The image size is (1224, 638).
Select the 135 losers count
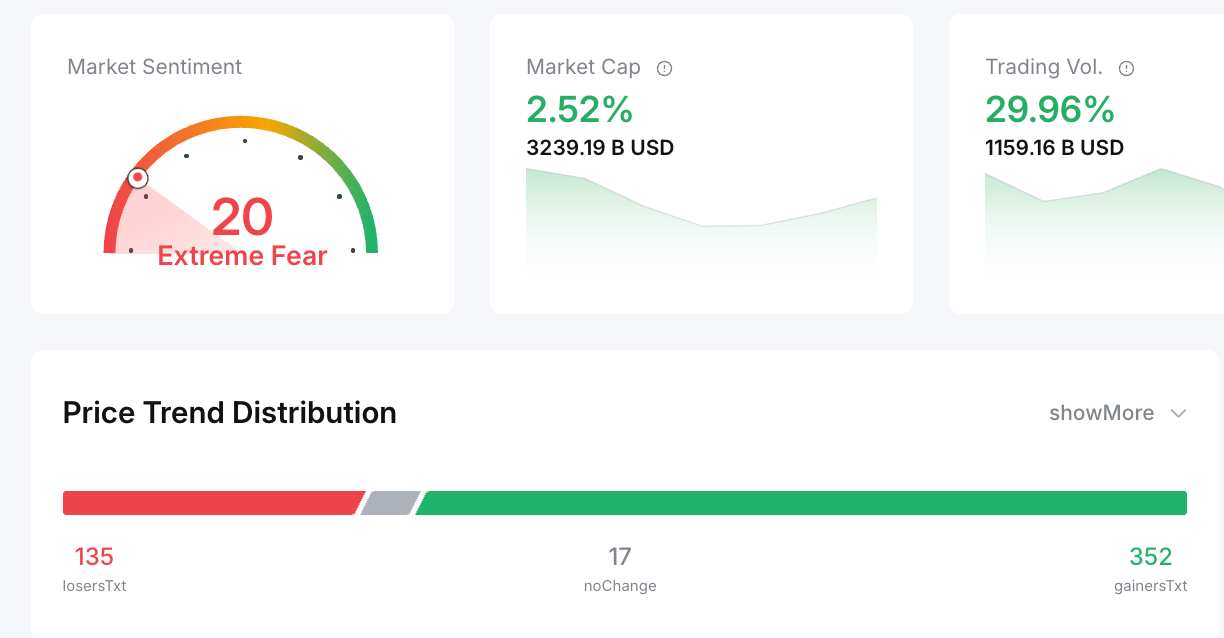[x=94, y=556]
